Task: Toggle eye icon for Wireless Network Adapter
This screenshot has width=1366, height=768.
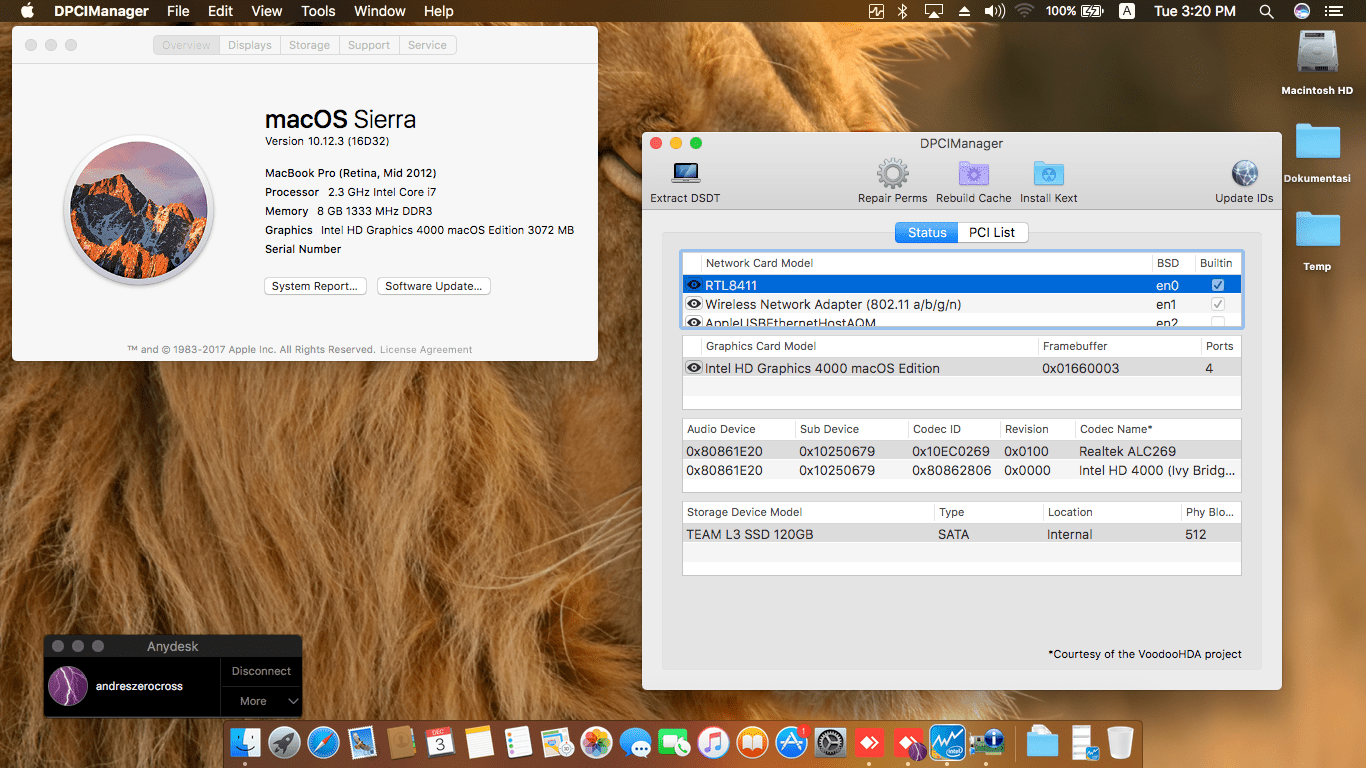Action: coord(693,304)
